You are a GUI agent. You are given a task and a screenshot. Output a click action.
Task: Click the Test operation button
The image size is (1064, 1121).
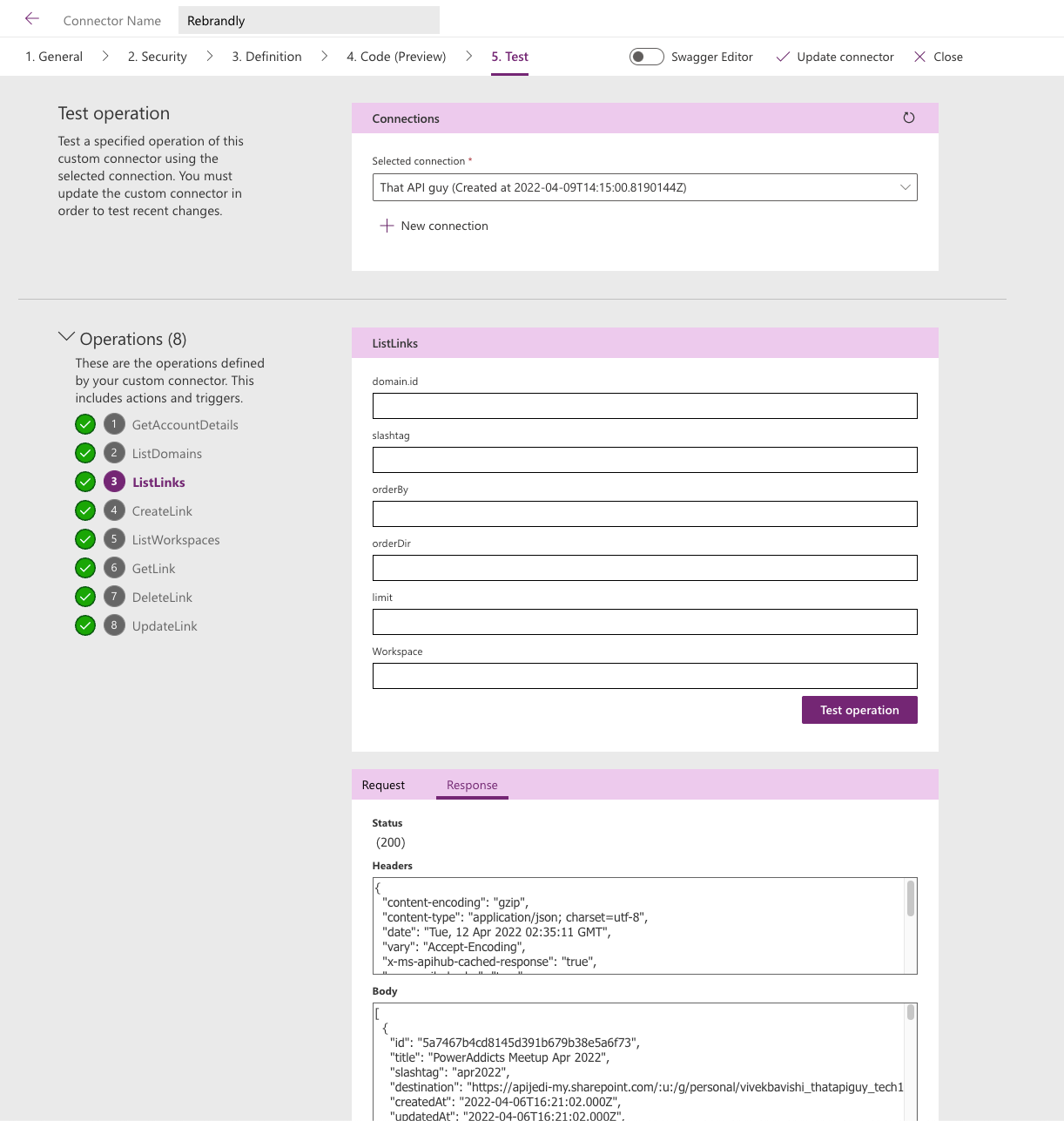[x=859, y=710]
